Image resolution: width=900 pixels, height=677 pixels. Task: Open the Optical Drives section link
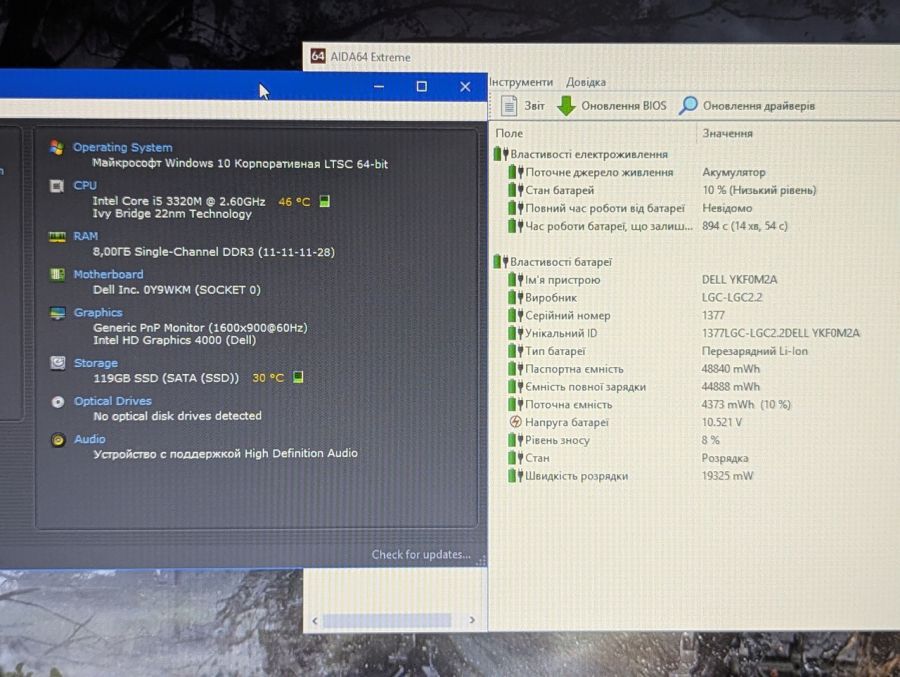point(113,401)
